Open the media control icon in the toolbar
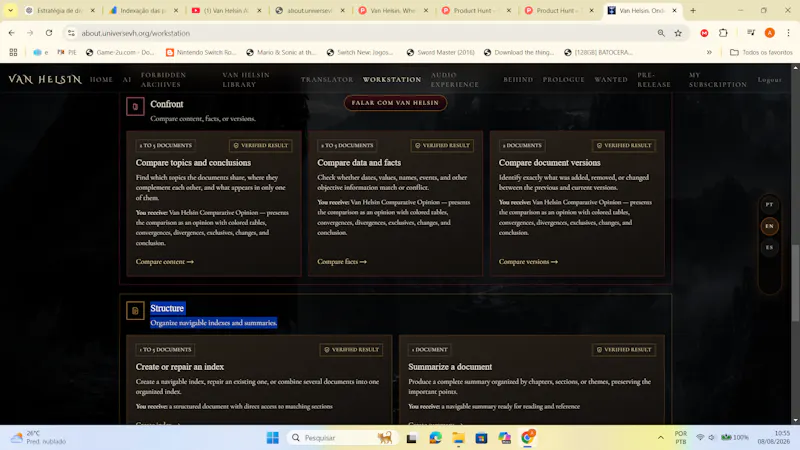 tap(751, 33)
